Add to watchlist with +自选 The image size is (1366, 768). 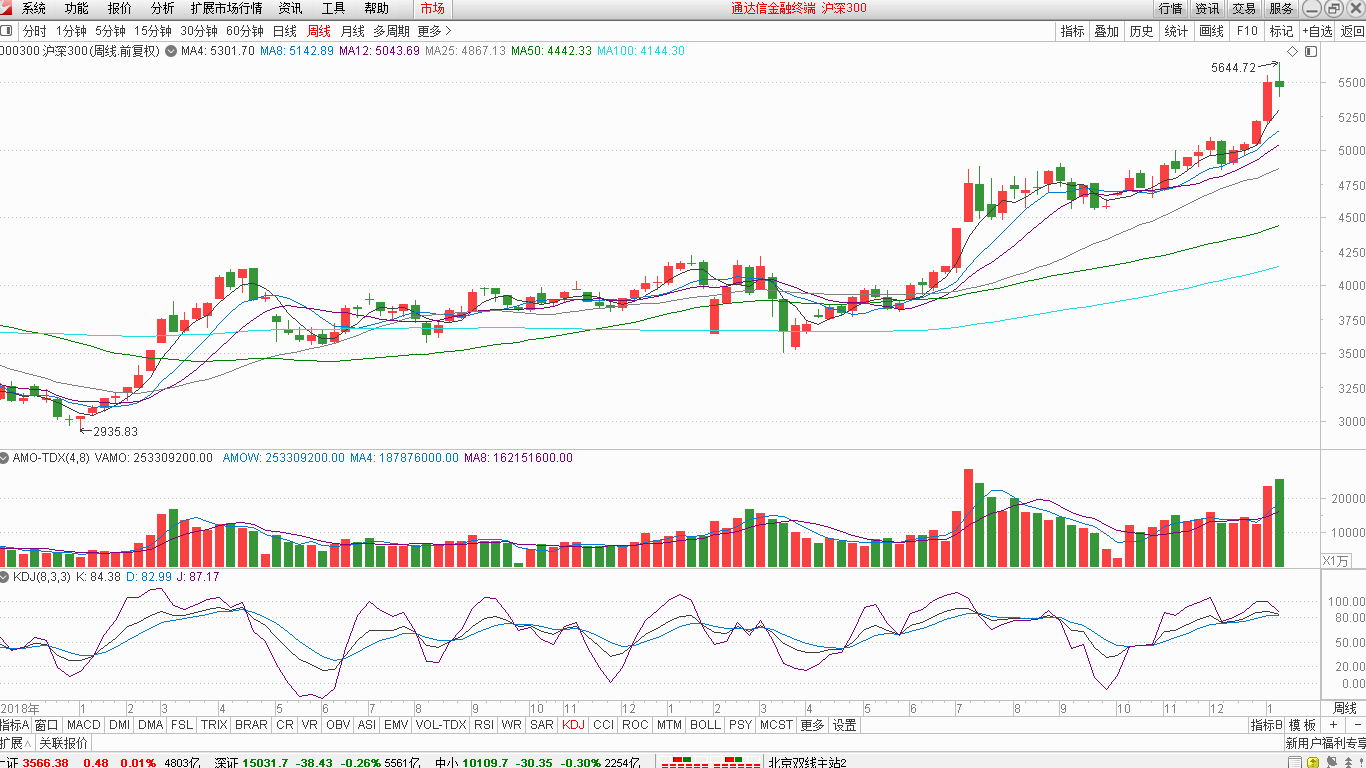coord(1317,31)
